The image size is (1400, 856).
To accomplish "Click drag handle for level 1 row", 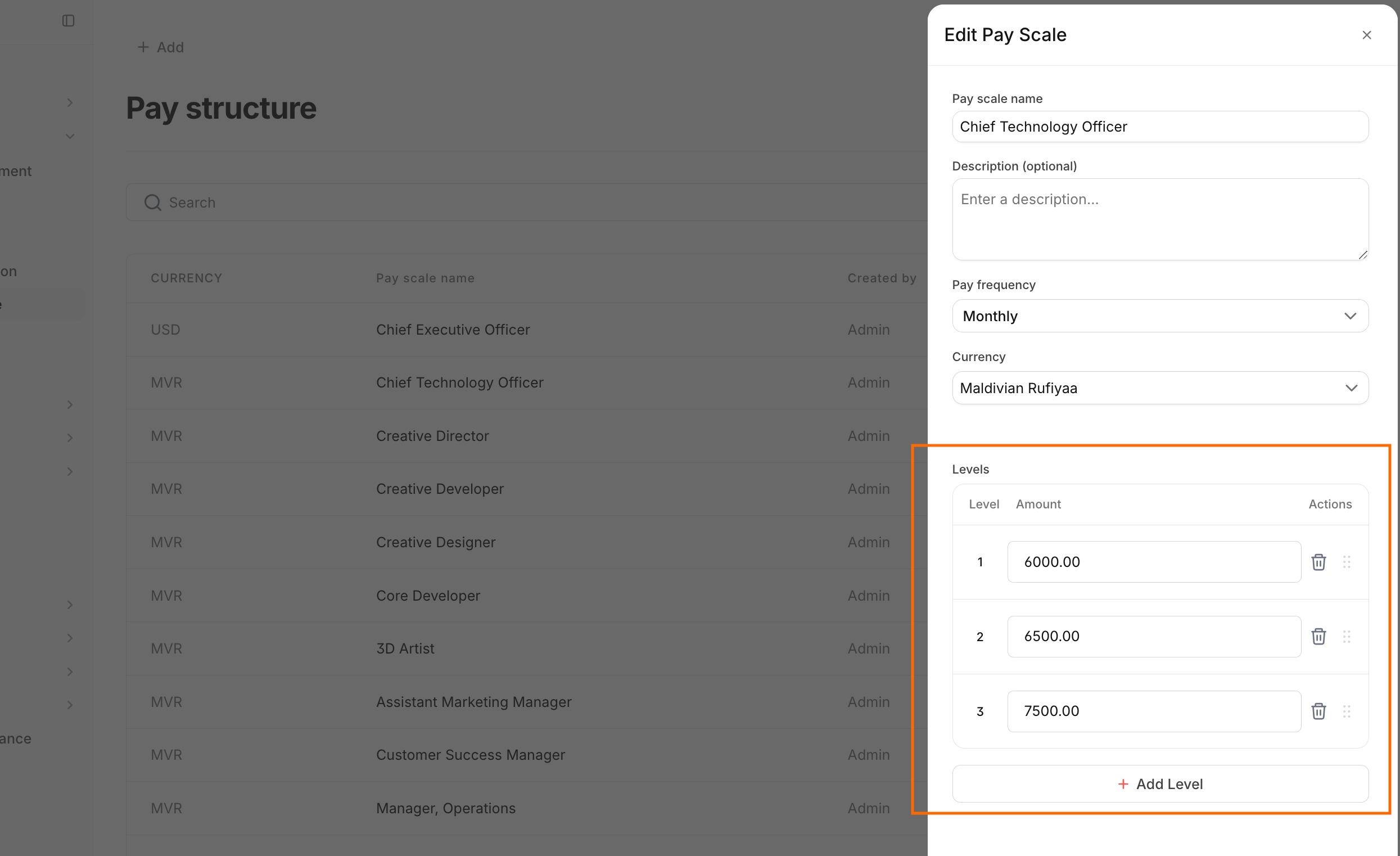I will (x=1346, y=561).
